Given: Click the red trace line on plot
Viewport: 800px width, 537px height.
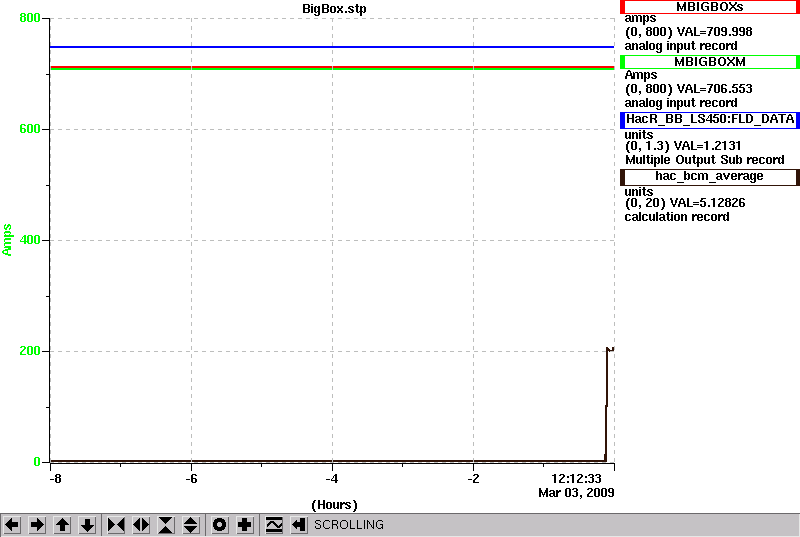Looking at the screenshot, I should (332, 67).
